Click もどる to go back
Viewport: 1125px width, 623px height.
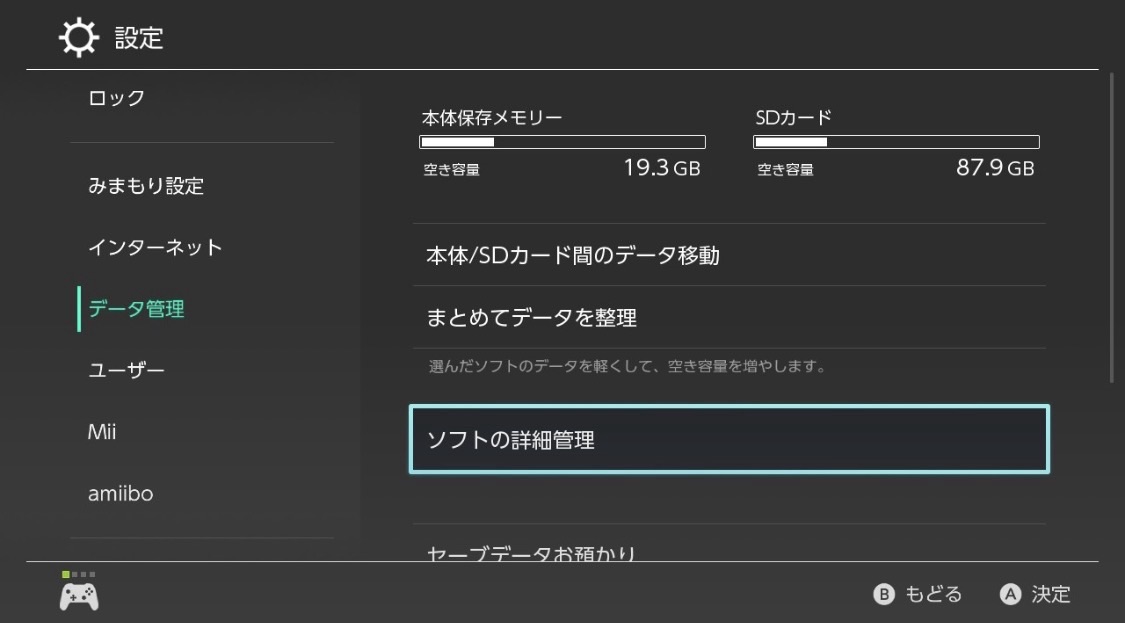click(919, 595)
